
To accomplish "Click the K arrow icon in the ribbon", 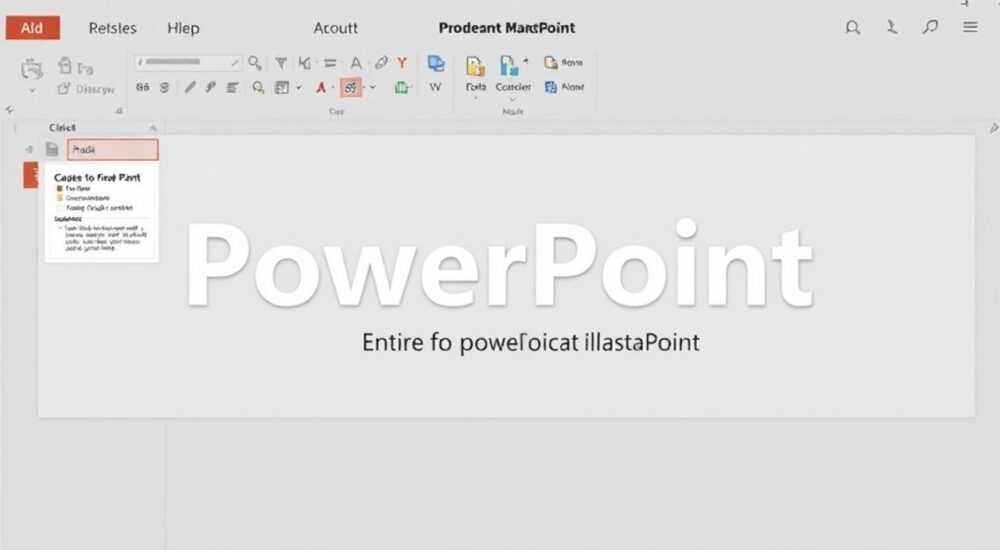I will click(305, 63).
